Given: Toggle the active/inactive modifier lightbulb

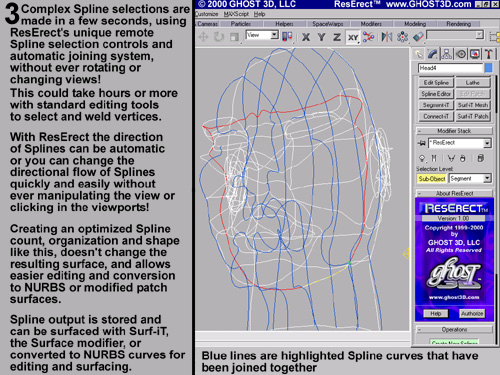Looking at the screenshot, I should click(422, 158).
